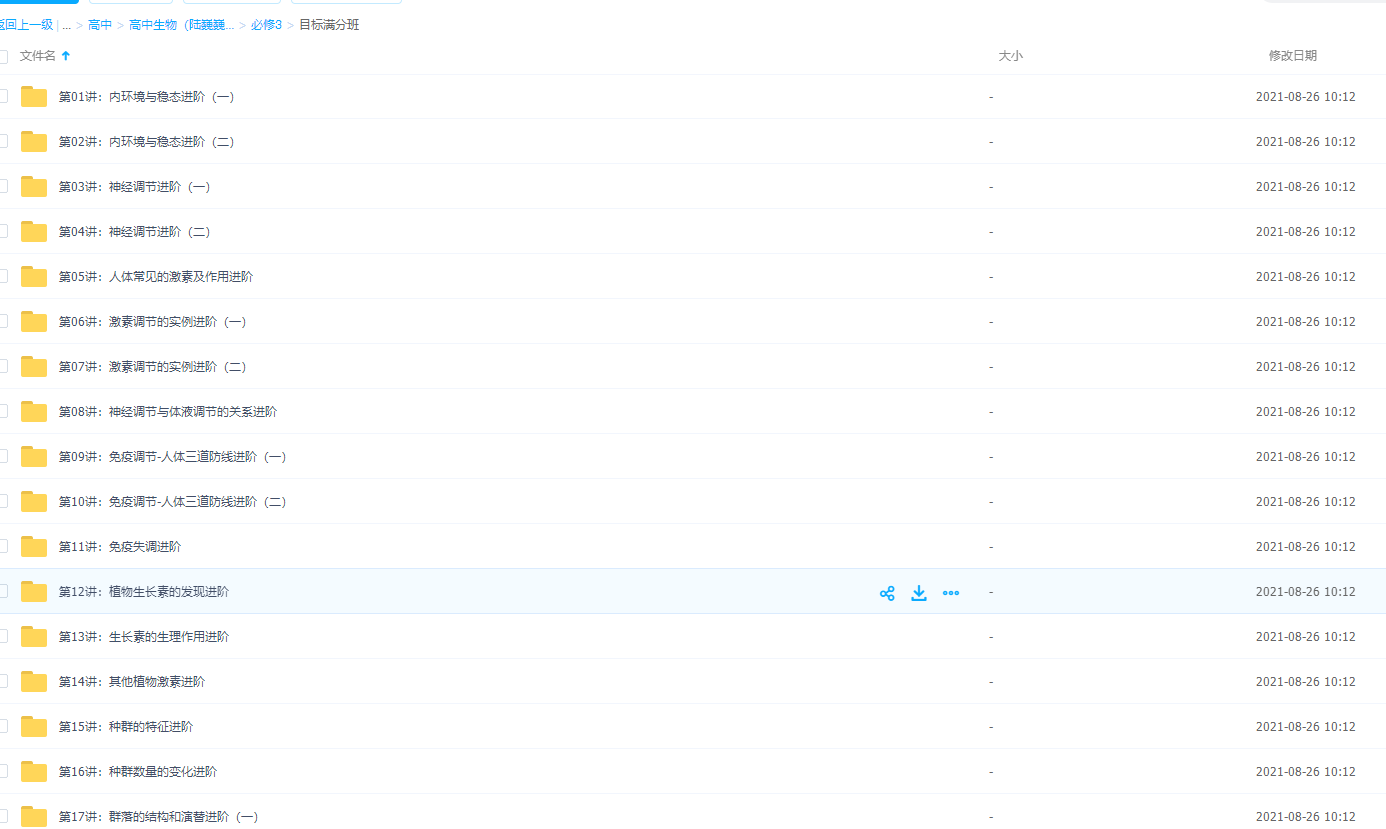The height and width of the screenshot is (829, 1386).
Task: Click the share icon on the 第12讲 row
Action: point(887,593)
